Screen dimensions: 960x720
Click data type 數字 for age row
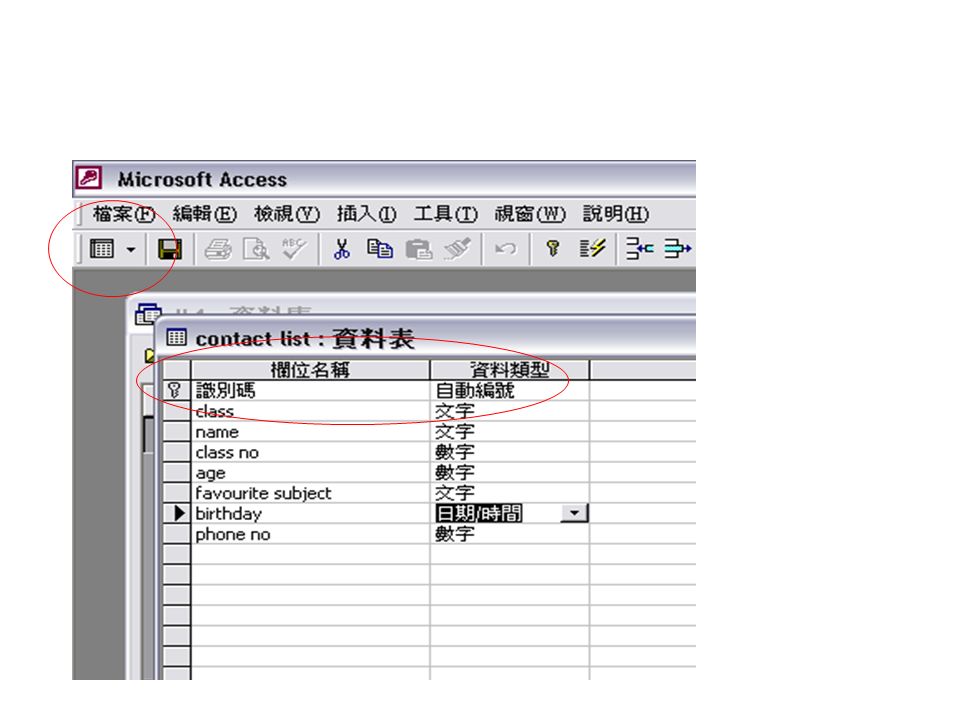coord(509,473)
